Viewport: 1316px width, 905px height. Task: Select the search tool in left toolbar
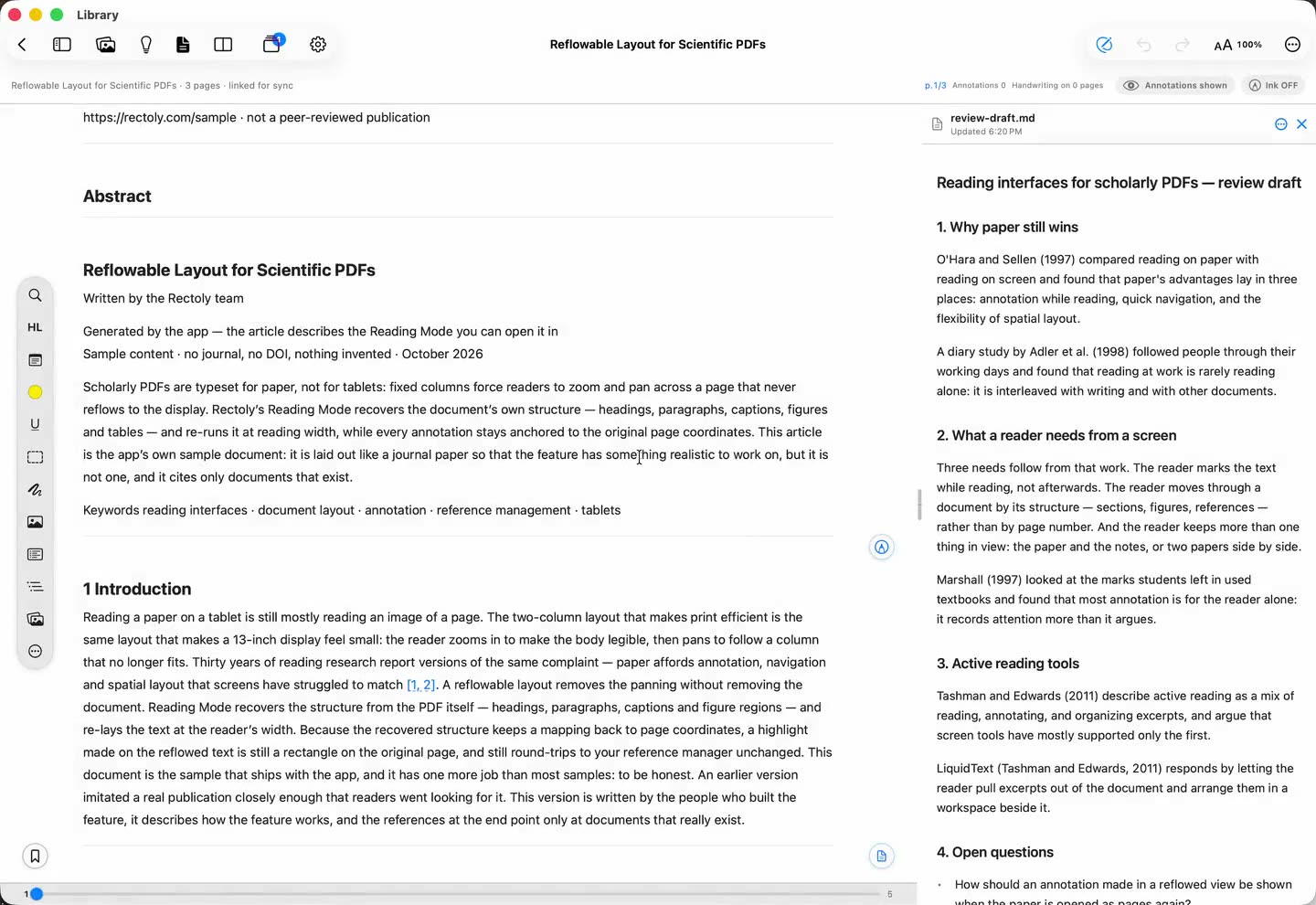coord(35,295)
